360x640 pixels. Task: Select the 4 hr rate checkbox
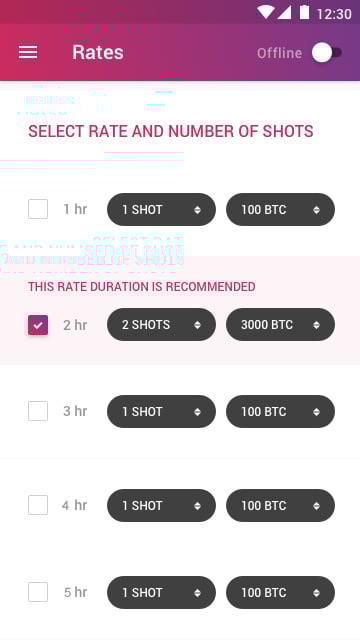tap(38, 505)
